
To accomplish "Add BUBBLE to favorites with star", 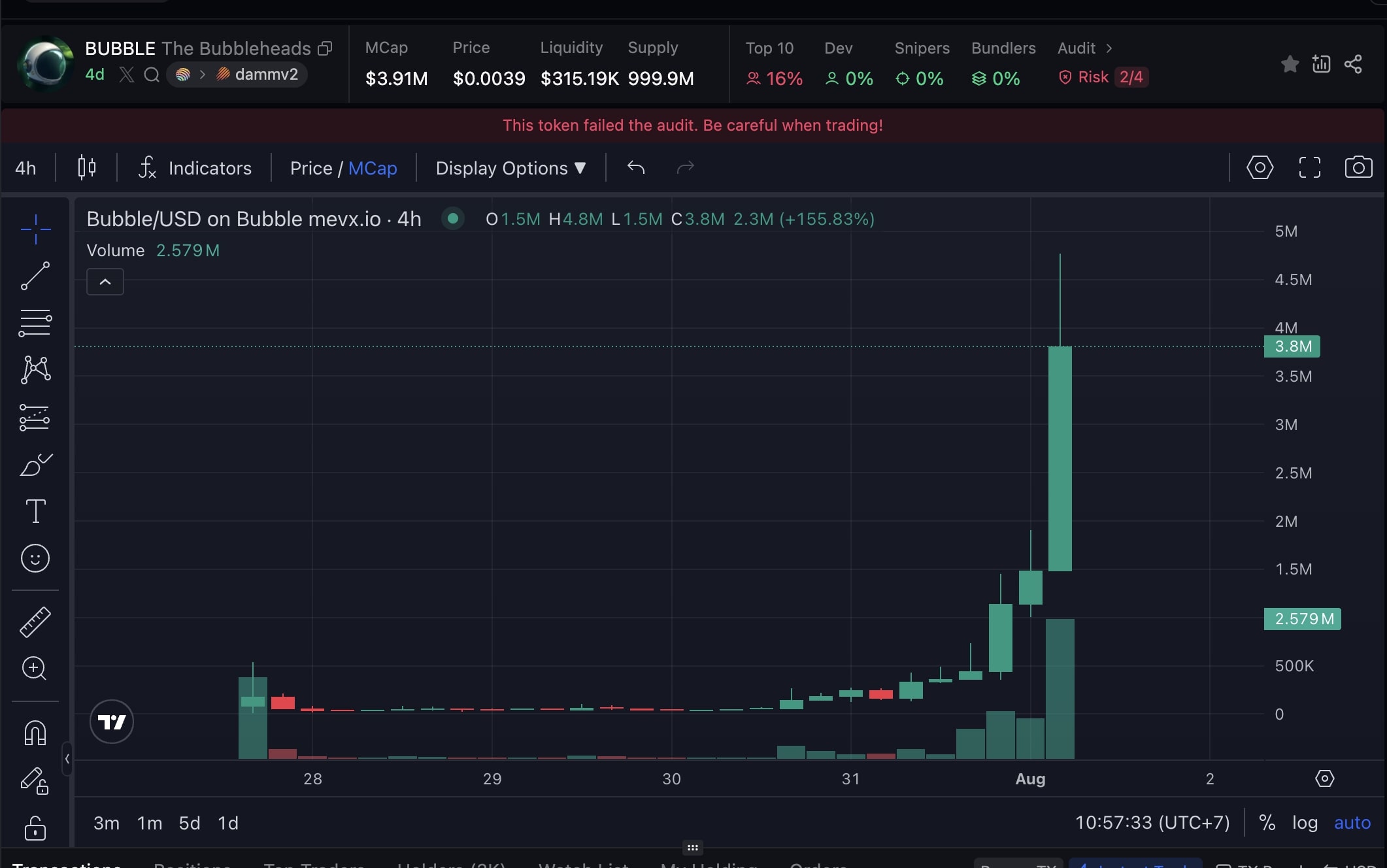I will (x=1290, y=64).
